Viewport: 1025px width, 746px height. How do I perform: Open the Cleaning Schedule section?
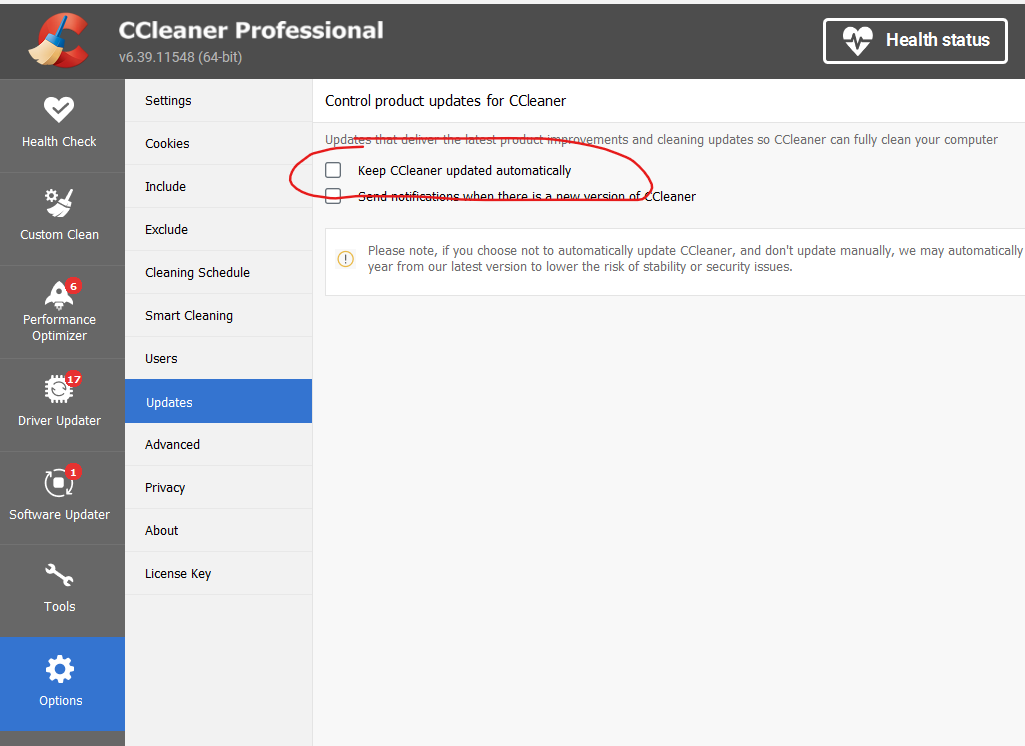(197, 273)
